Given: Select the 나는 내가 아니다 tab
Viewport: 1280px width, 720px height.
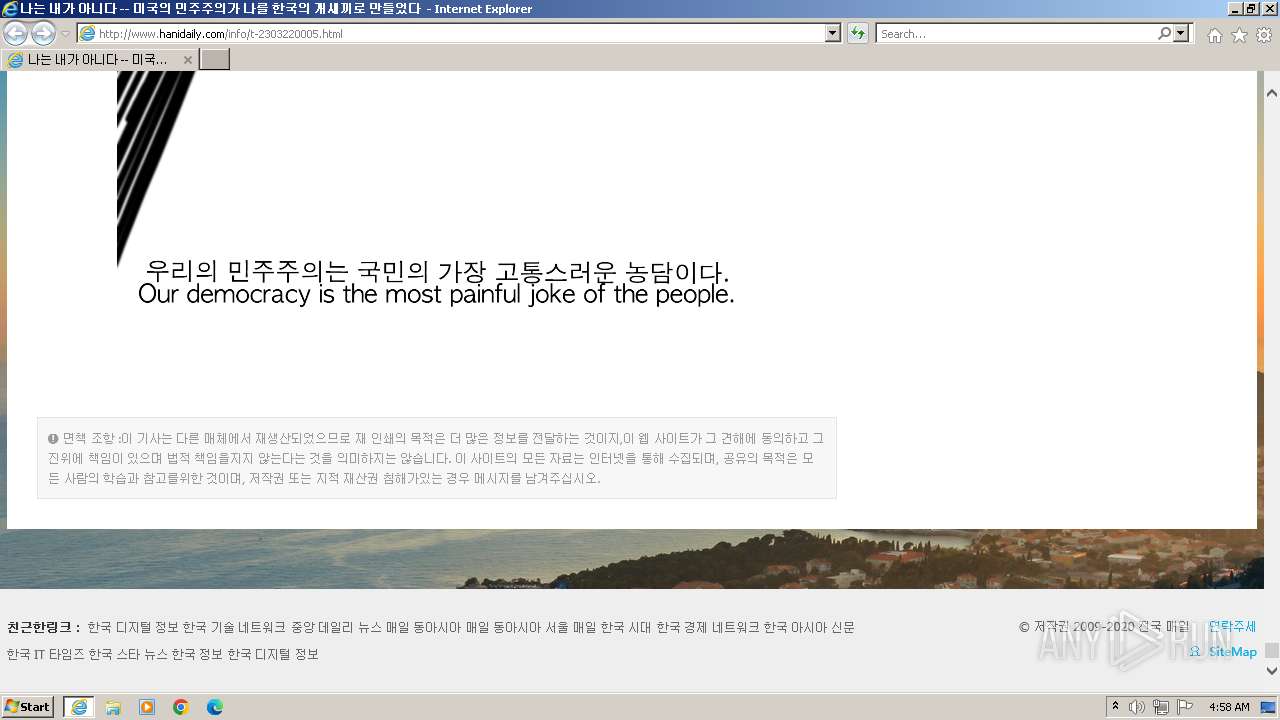Looking at the screenshot, I should pyautogui.click(x=98, y=60).
